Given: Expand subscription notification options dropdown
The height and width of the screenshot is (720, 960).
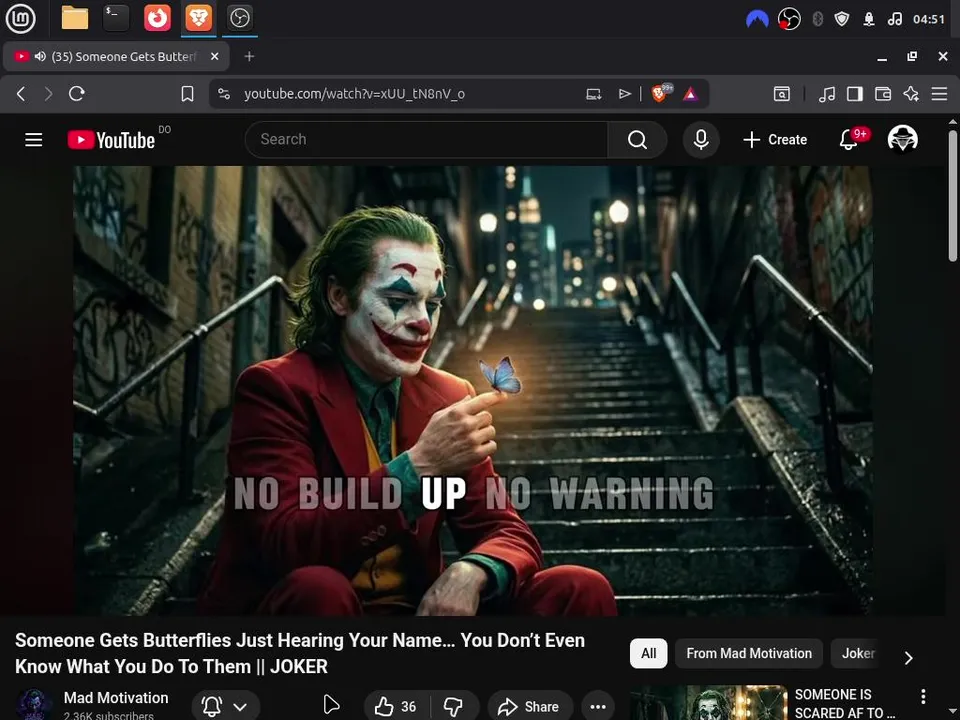Looking at the screenshot, I should (225, 707).
